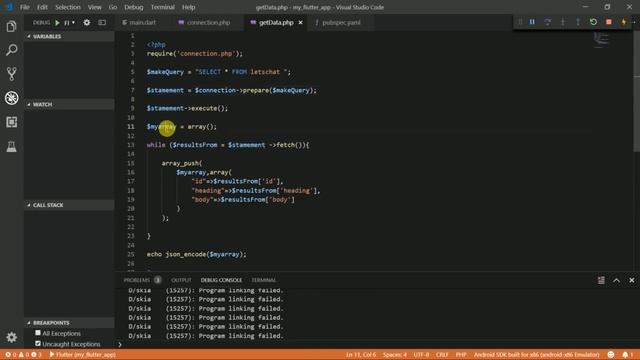Image resolution: width=640 pixels, height=360 pixels.
Task: Click Step Over in debug toolbar
Action: (x=547, y=22)
